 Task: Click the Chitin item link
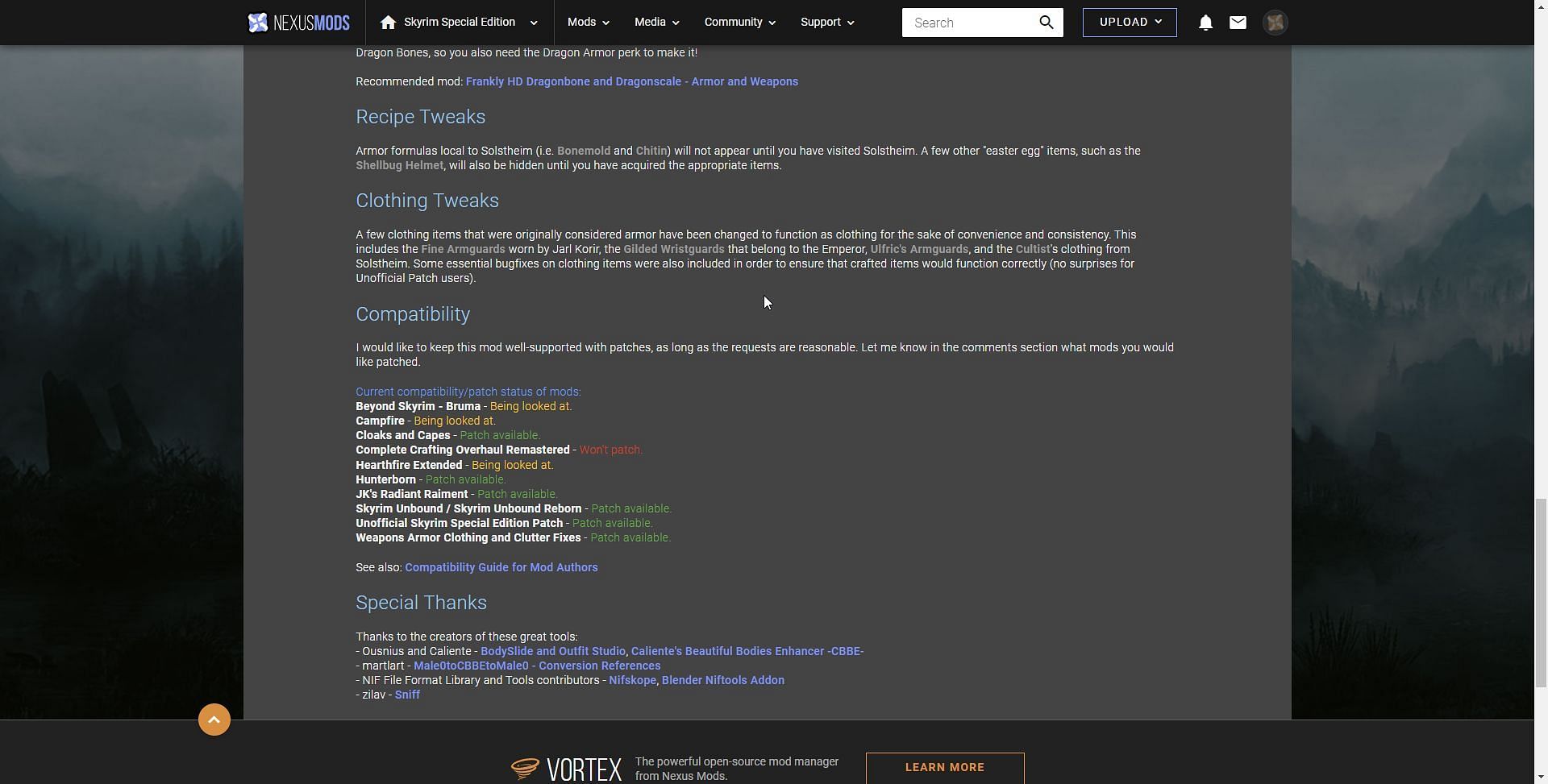pos(651,151)
